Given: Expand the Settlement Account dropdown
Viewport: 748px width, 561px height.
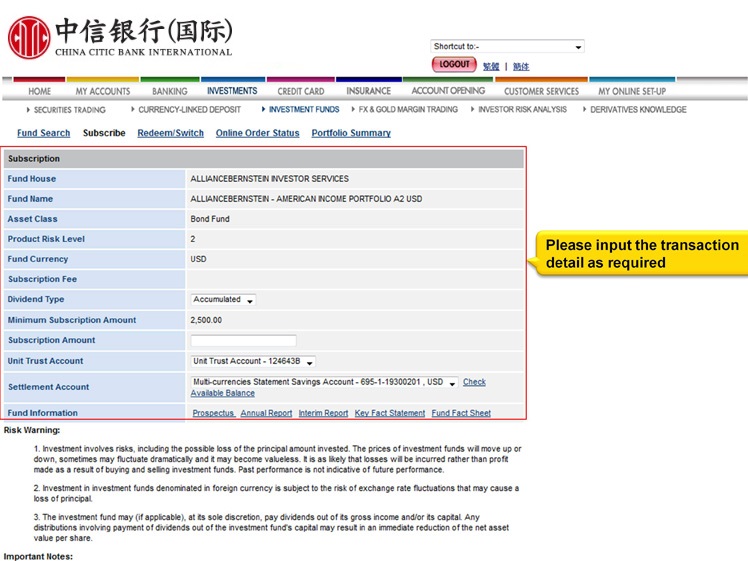Looking at the screenshot, I should (x=324, y=382).
